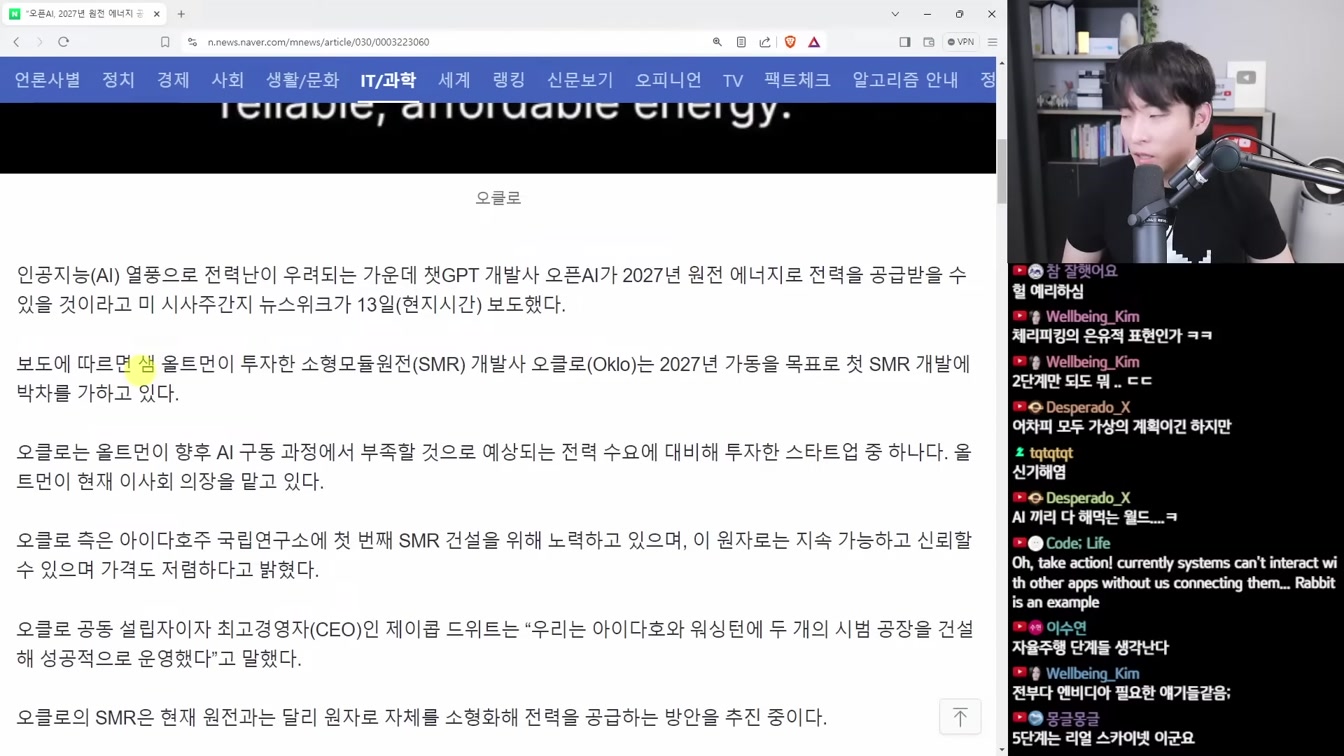Image resolution: width=1344 pixels, height=756 pixels.
Task: Open the 팩트체크 section
Action: tap(797, 80)
